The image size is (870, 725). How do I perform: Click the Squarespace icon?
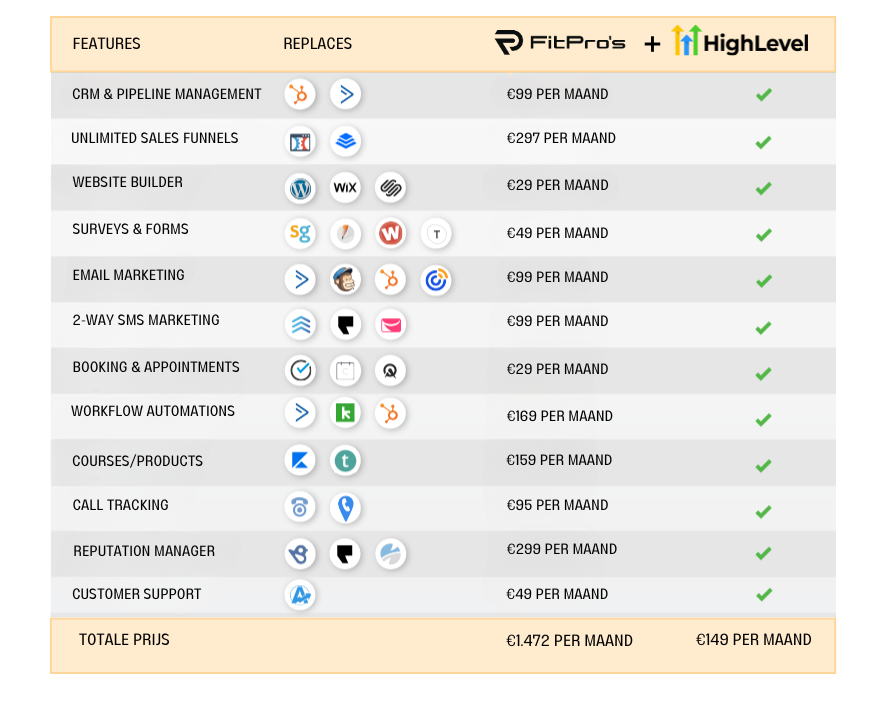click(x=390, y=187)
